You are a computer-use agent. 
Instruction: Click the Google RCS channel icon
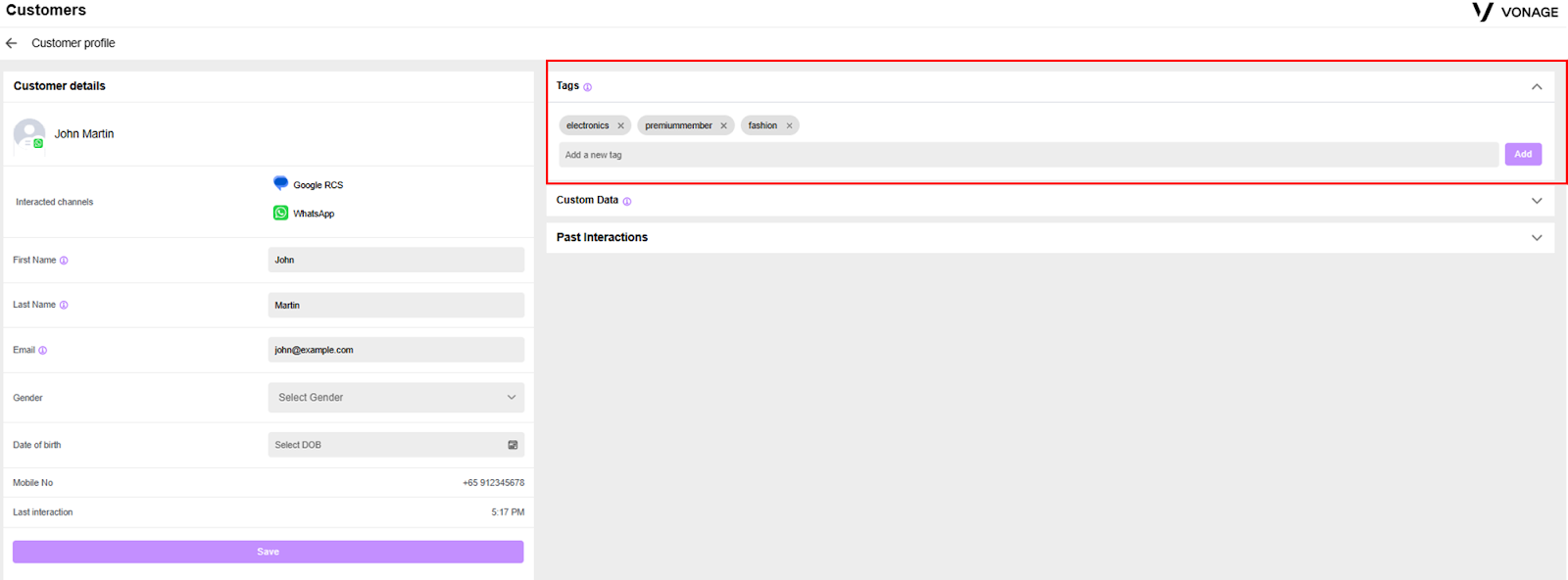coord(280,183)
